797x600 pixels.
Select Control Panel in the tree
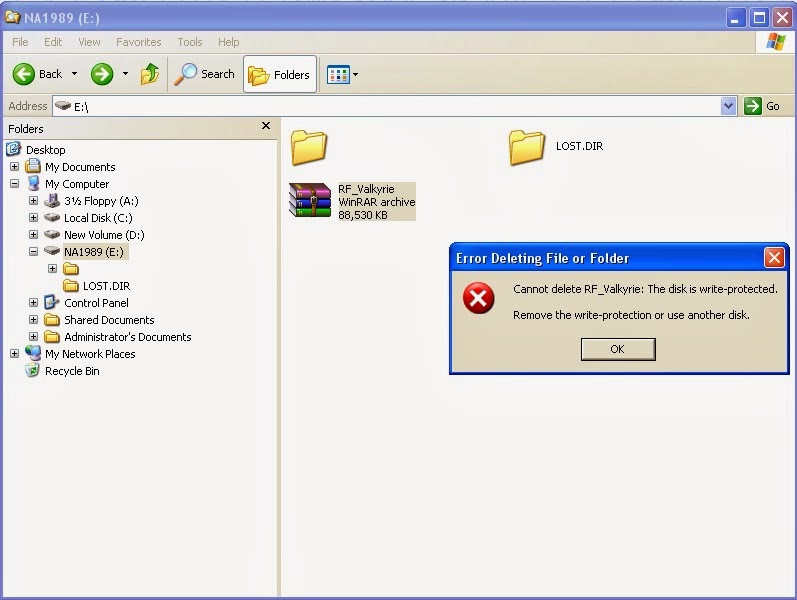[96, 303]
